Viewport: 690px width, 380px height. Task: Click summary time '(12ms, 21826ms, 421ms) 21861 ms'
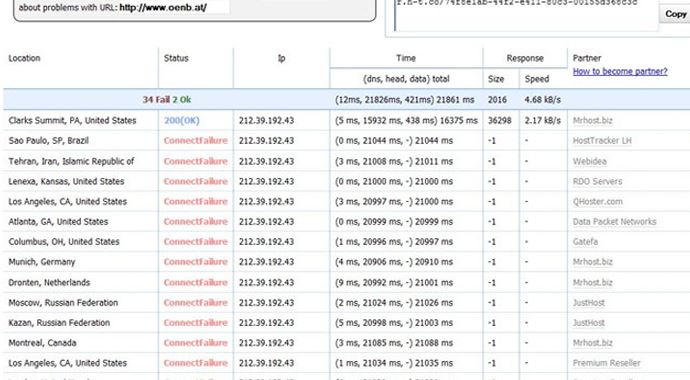404,100
